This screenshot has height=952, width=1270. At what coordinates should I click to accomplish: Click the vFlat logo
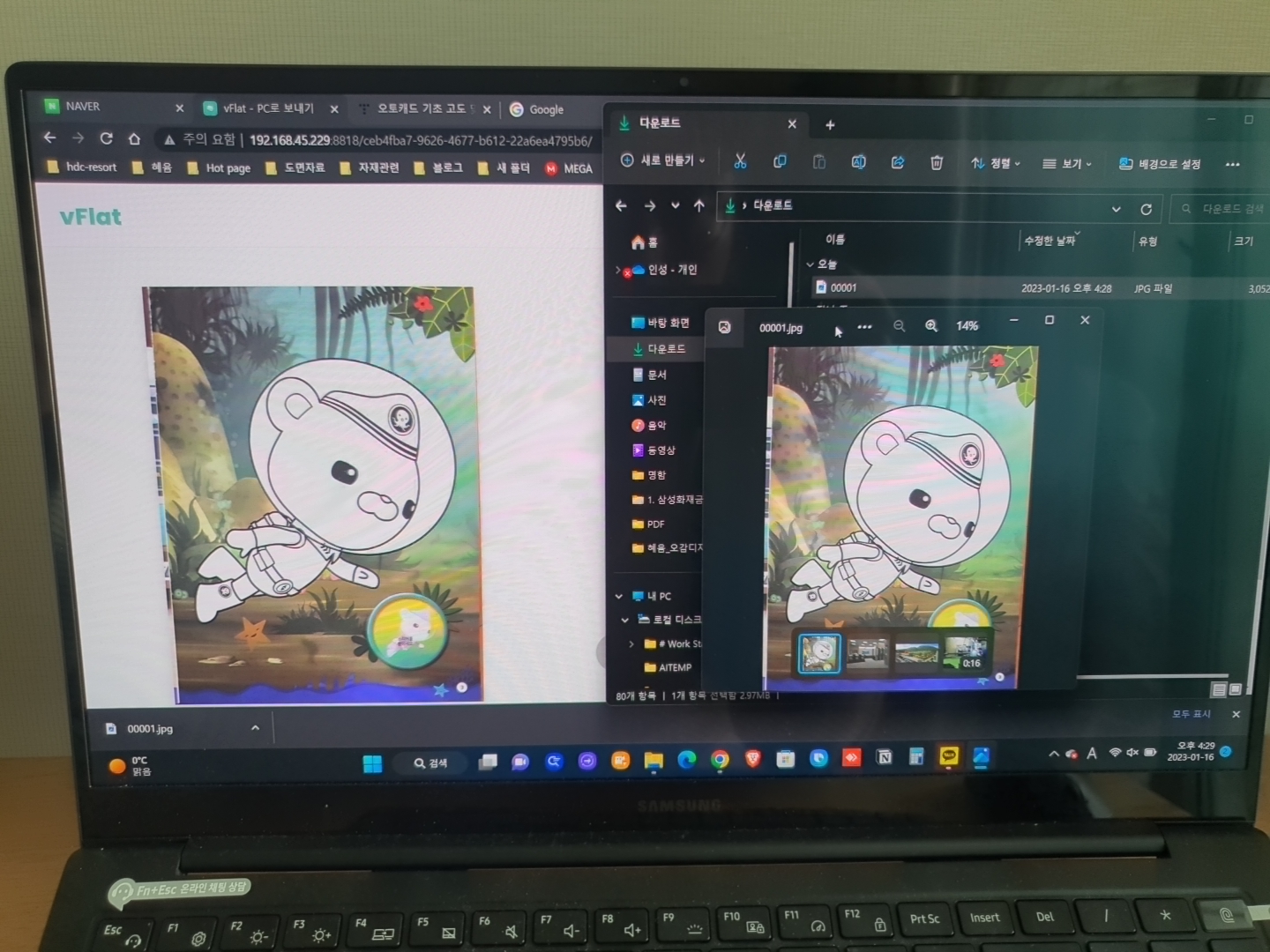(90, 217)
